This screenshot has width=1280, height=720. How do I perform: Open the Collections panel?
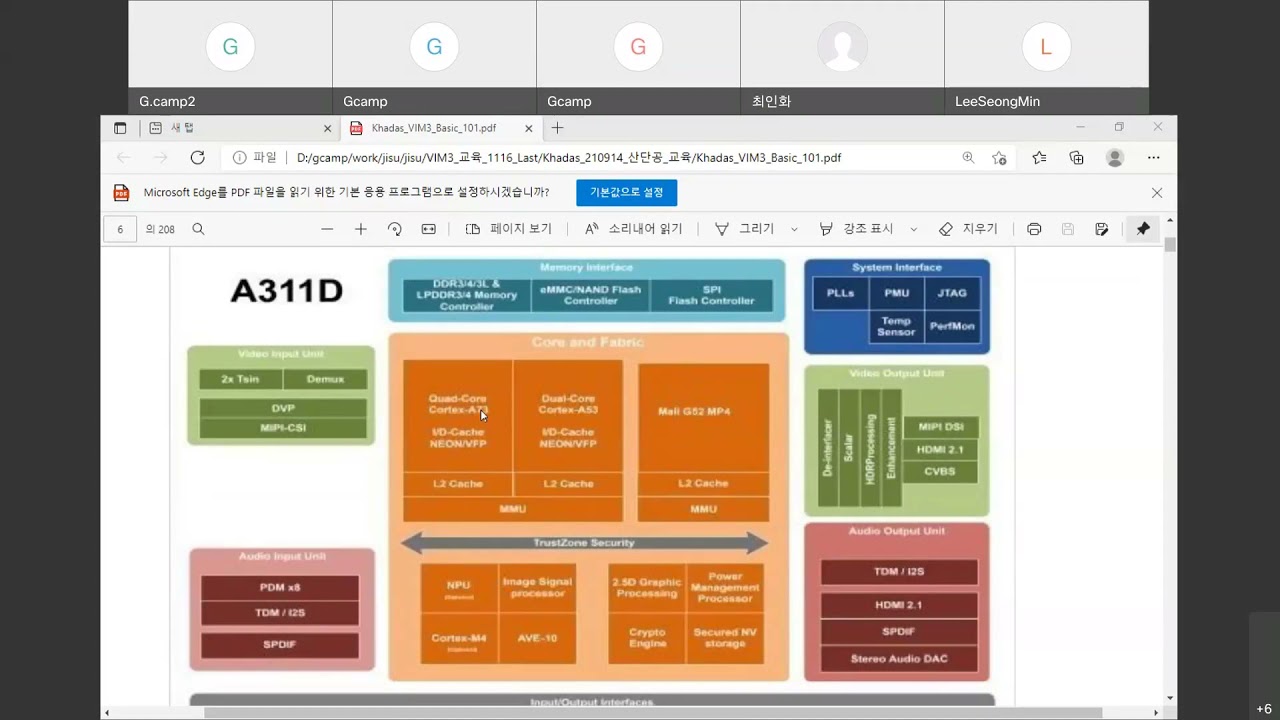coord(1077,158)
